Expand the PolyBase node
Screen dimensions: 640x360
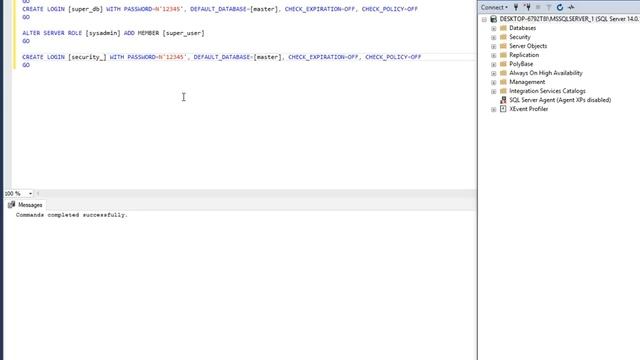pos(493,64)
